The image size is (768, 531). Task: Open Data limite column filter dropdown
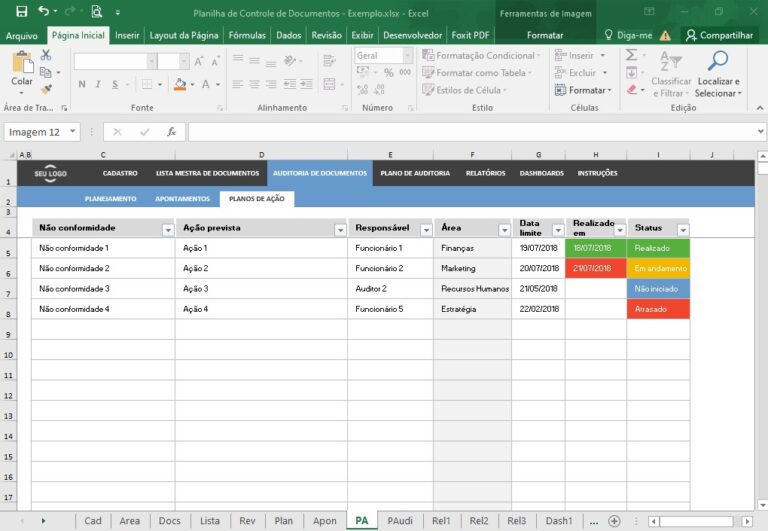click(558, 230)
